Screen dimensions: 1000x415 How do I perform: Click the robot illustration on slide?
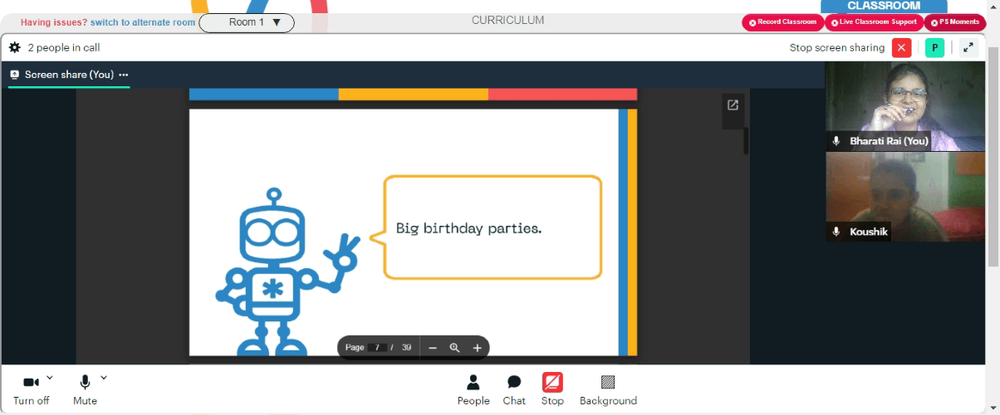(x=287, y=272)
